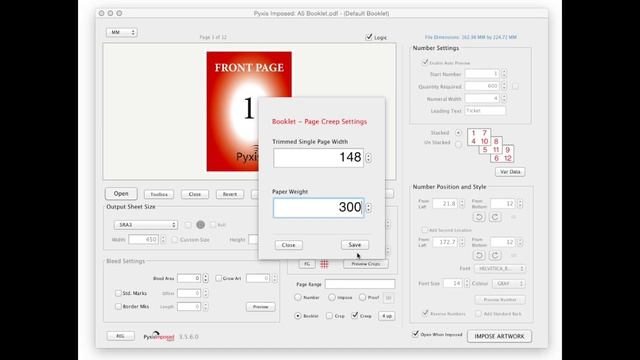Open the MM units dropdown
This screenshot has width=640, height=360.
click(x=122, y=32)
